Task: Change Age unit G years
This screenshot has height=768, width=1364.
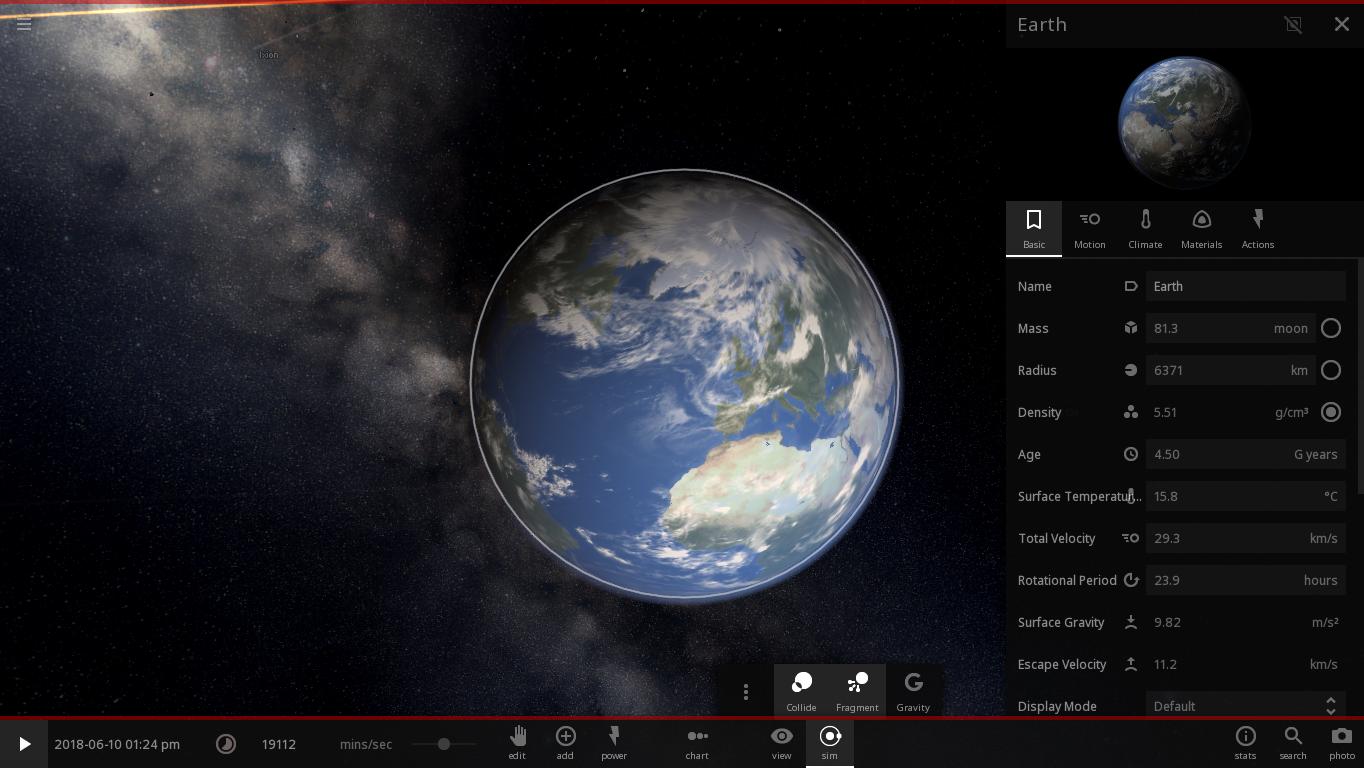Action: tap(1315, 454)
